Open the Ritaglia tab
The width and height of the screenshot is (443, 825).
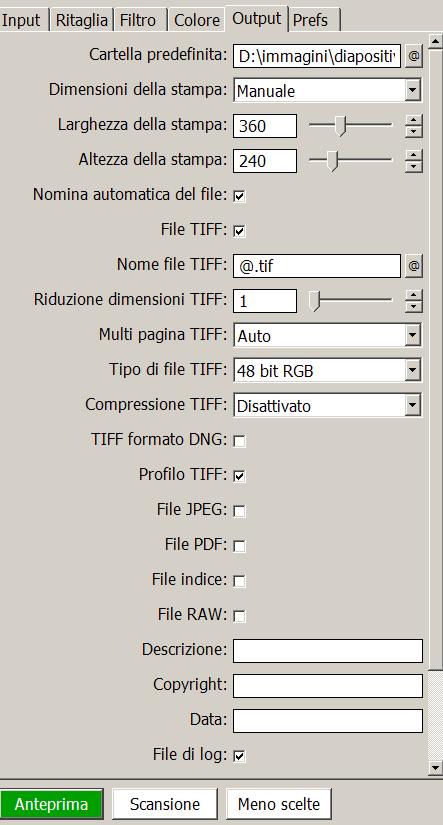82,21
